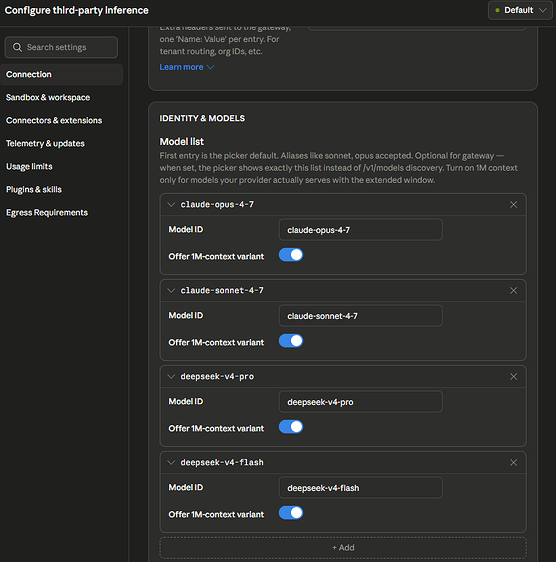Open the Default profile dropdown
The image size is (556, 562).
[x=520, y=10]
